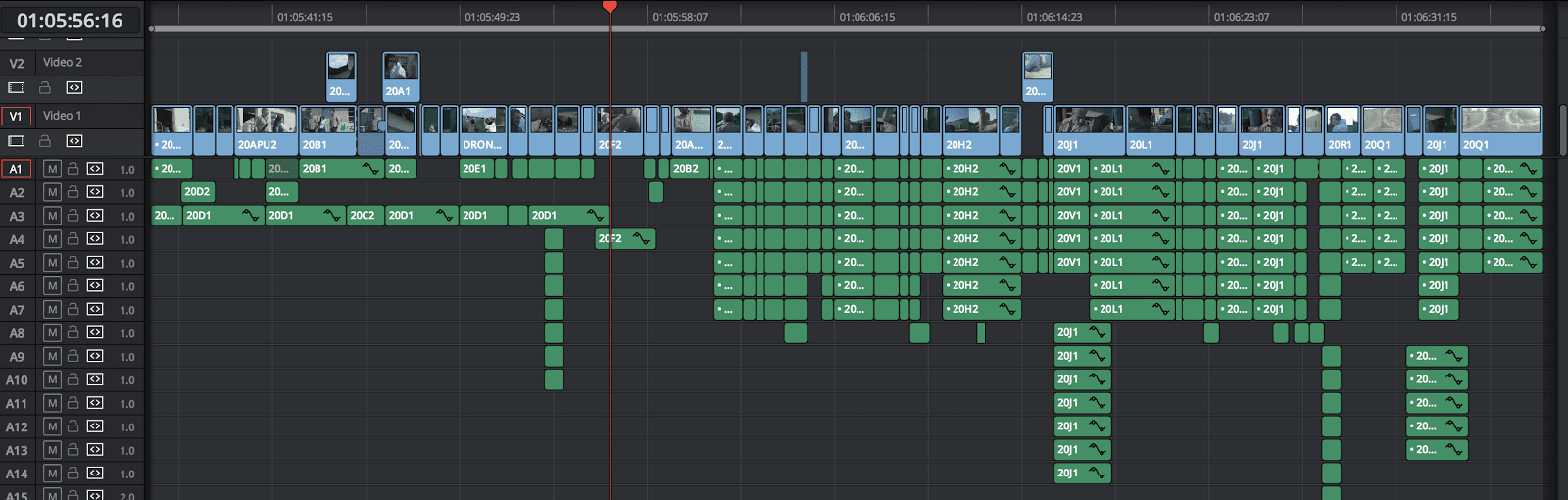
Task: Toggle auto select on Video 2 track
Action: click(74, 87)
